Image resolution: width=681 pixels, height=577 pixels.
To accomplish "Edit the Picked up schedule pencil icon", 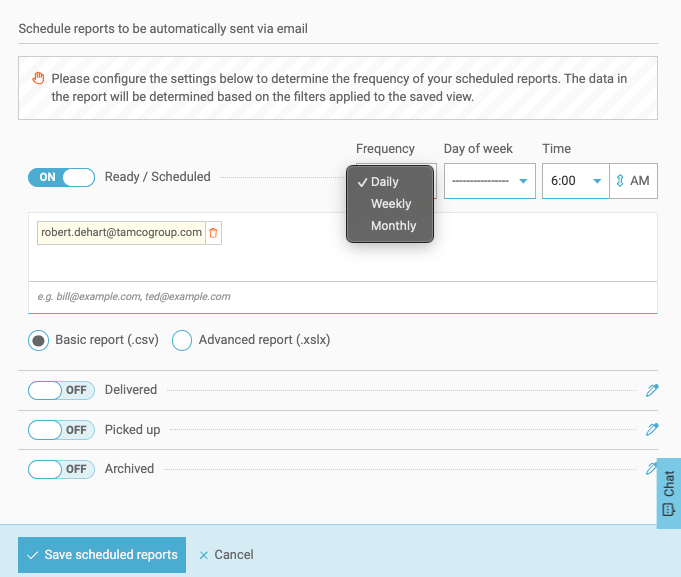I will click(x=652, y=429).
